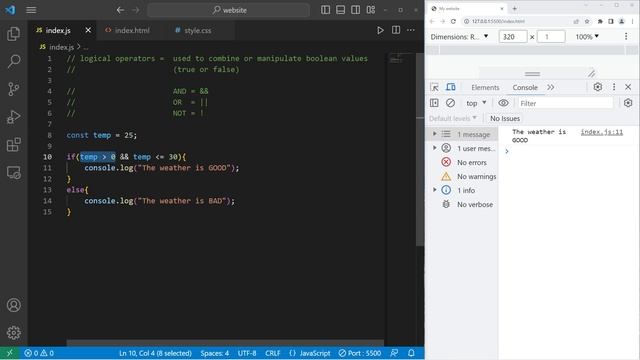Open the Manage gear in VS Code
640x360 pixels.
pyautogui.click(x=13, y=333)
